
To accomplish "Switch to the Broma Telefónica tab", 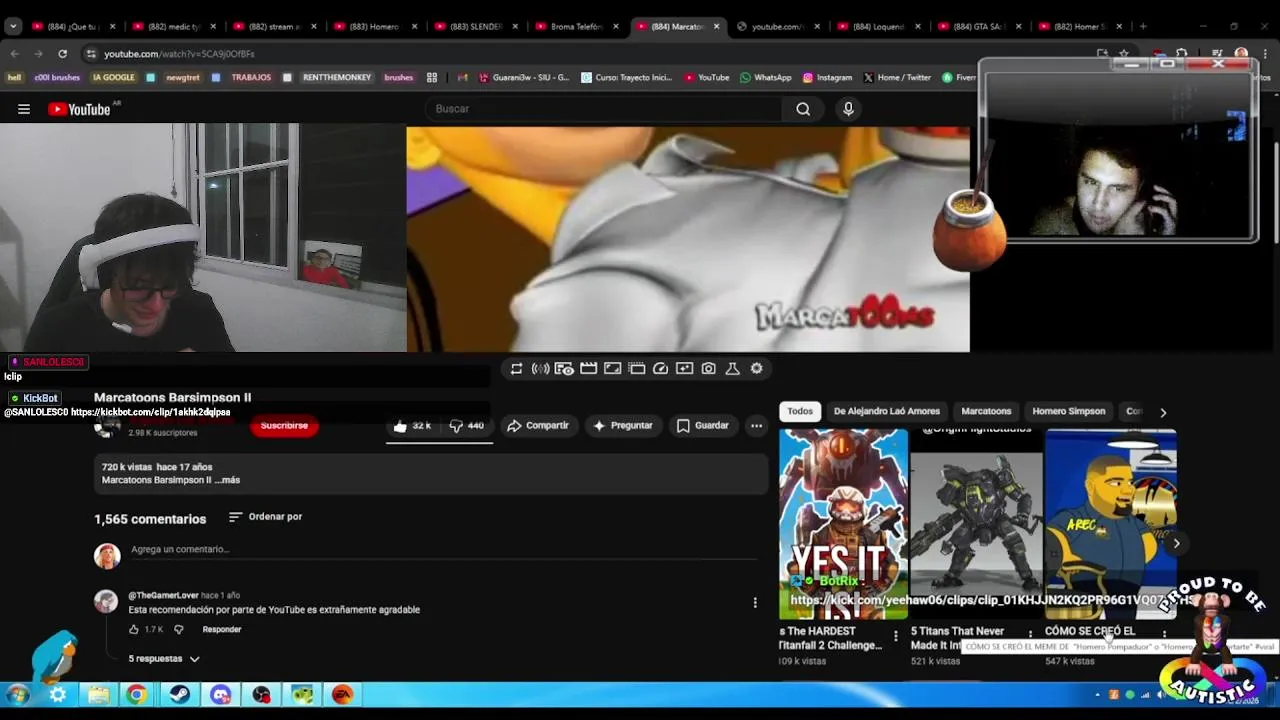I will (577, 27).
